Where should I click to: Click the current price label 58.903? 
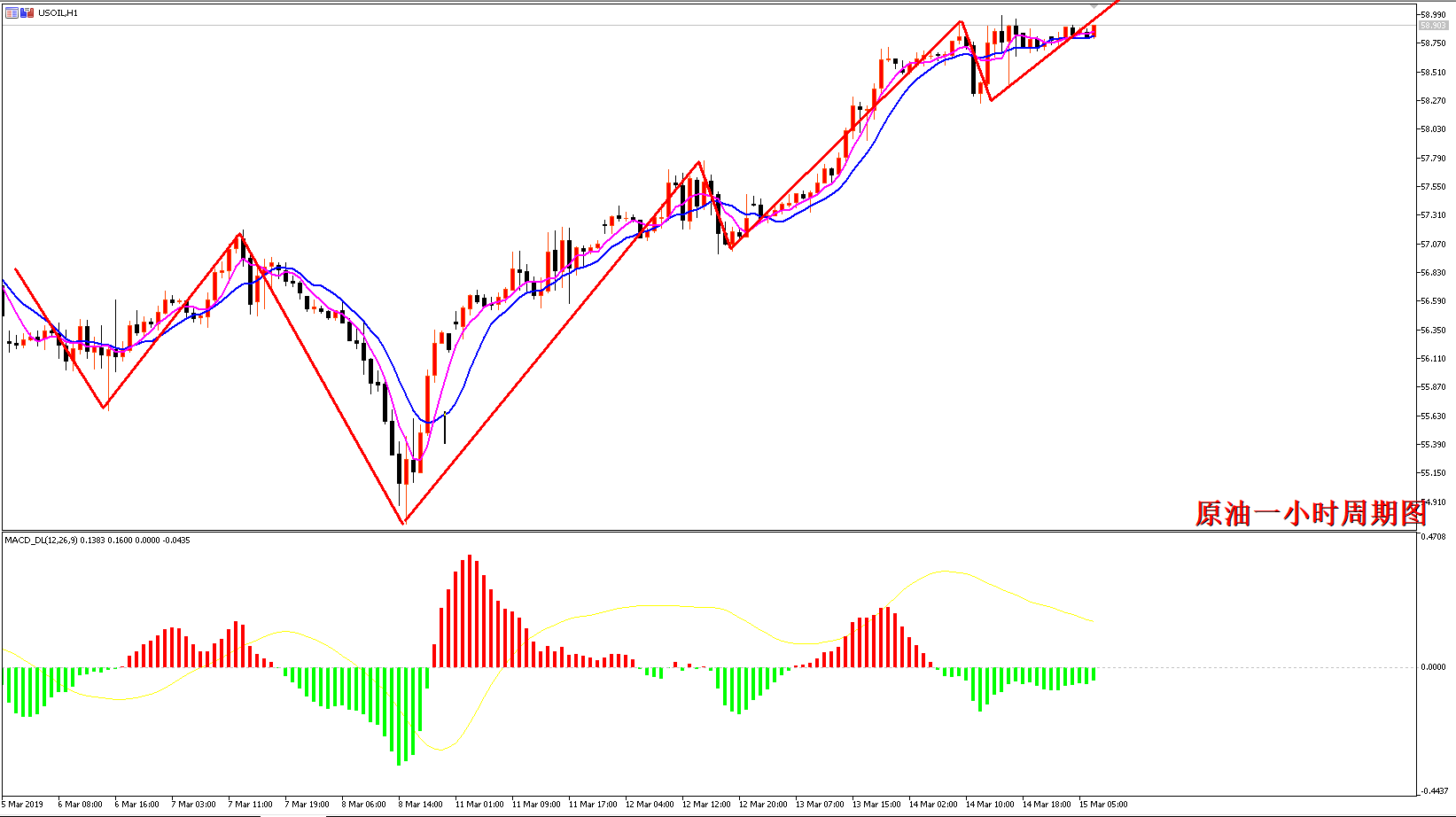(x=1433, y=25)
